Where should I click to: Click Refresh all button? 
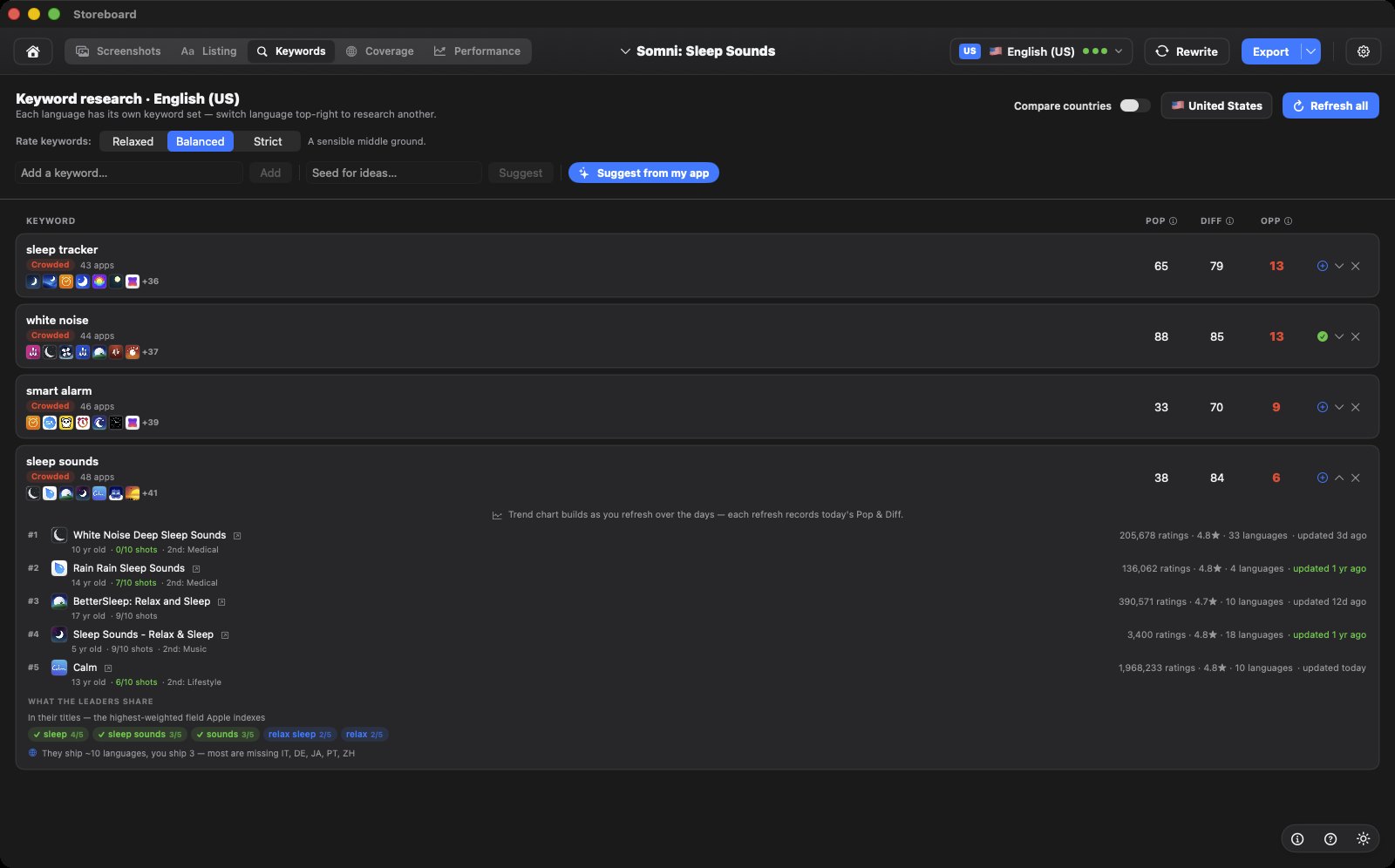point(1330,105)
